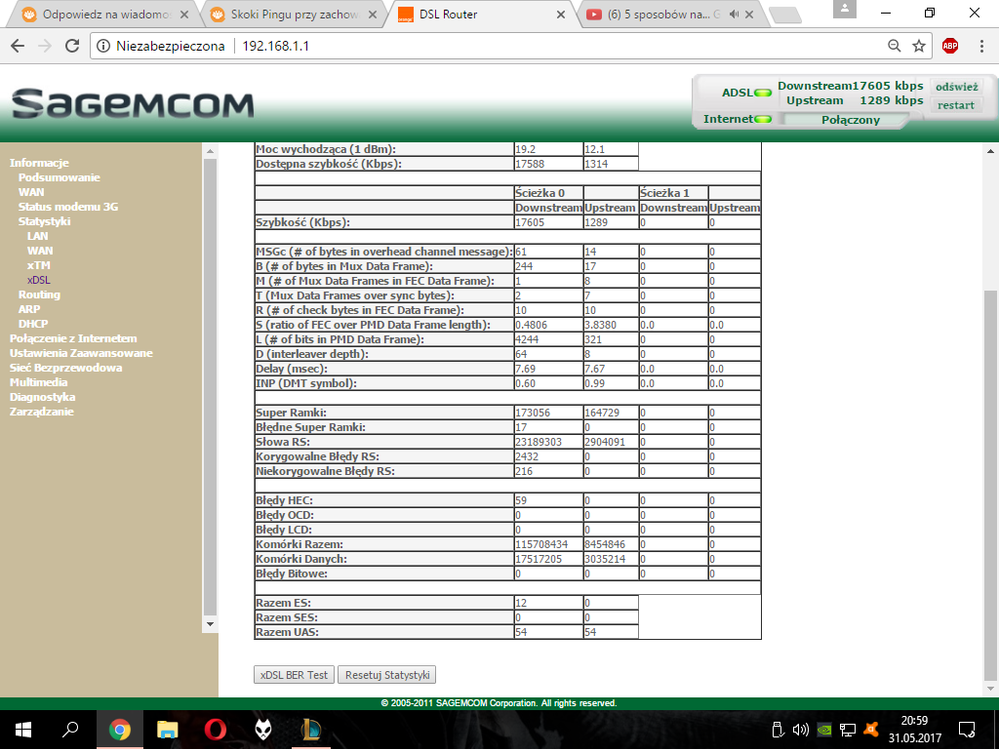Click the odśwież button in status panel

(x=956, y=87)
